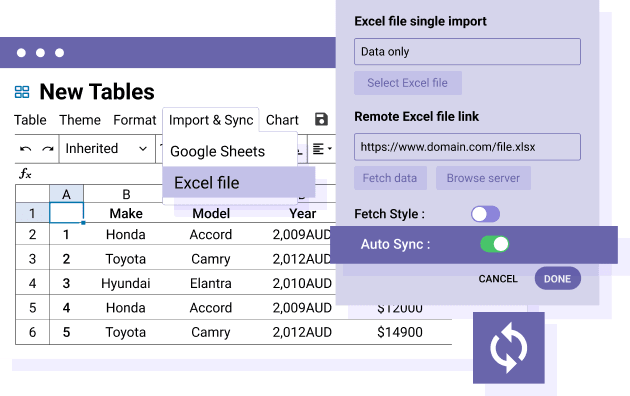Click the Select Excel file button
Image resolution: width=630 pixels, height=396 pixels.
pos(408,83)
